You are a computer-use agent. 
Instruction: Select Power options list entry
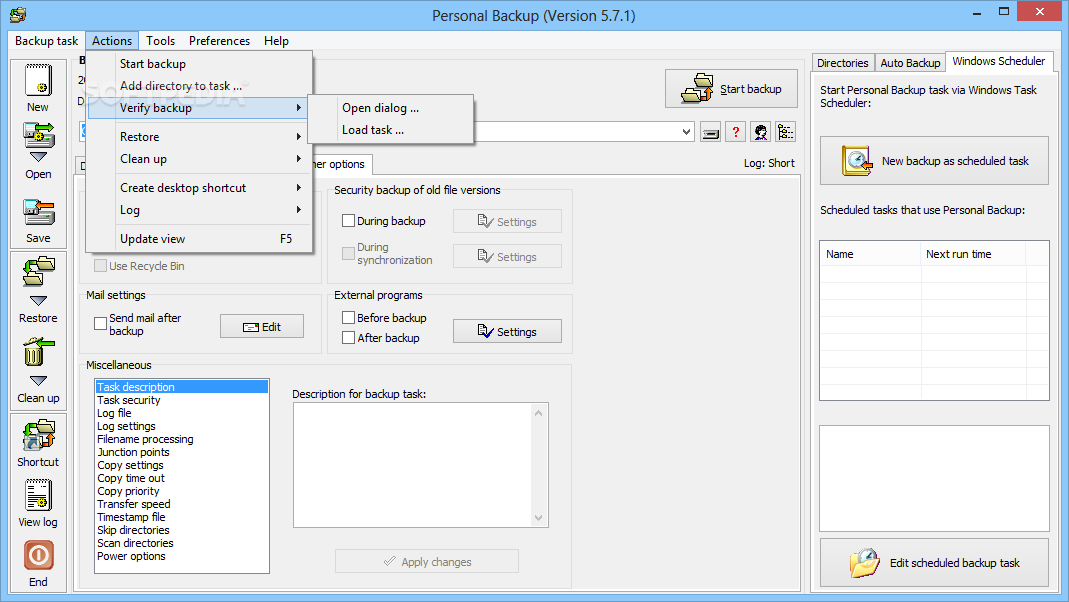click(x=182, y=556)
